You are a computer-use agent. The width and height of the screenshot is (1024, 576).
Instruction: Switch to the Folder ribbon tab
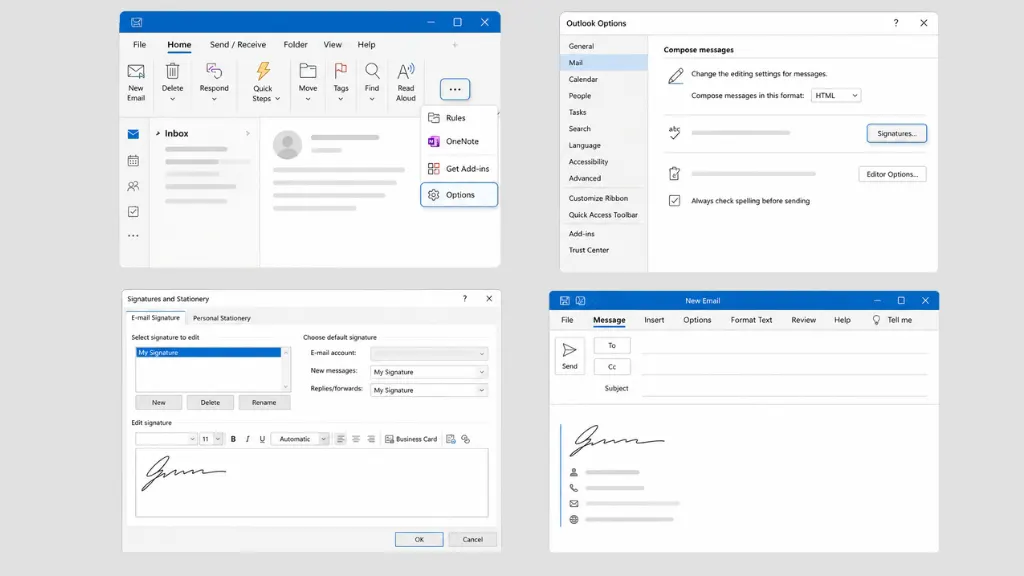(x=295, y=45)
